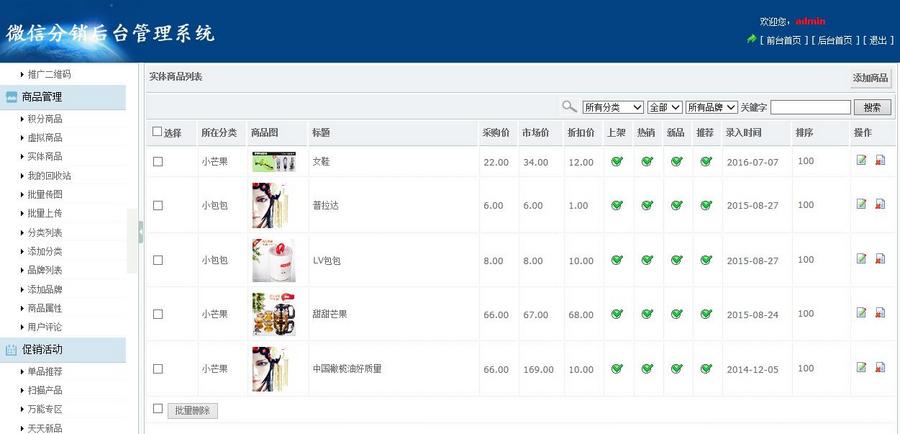Check the select-all 选择 checkbox
The width and height of the screenshot is (900, 434).
[x=157, y=131]
